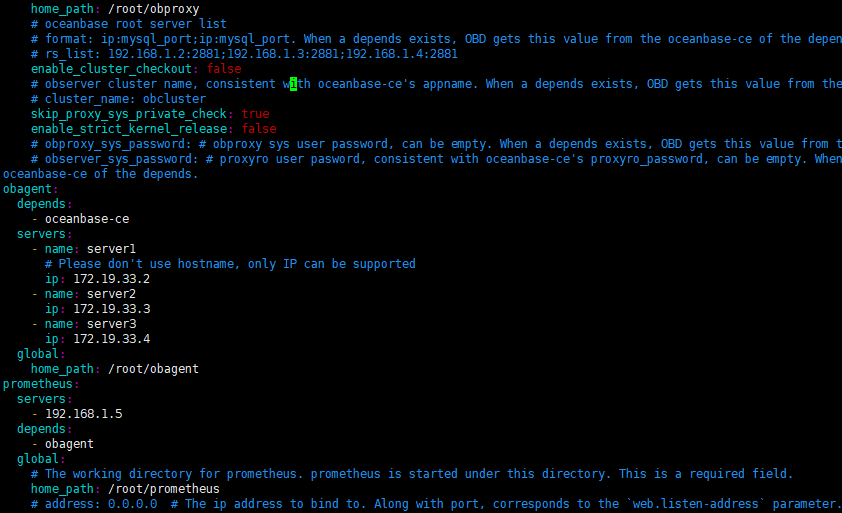The width and height of the screenshot is (842, 513).
Task: Click the /root/prometheus home path
Action: 164,489
